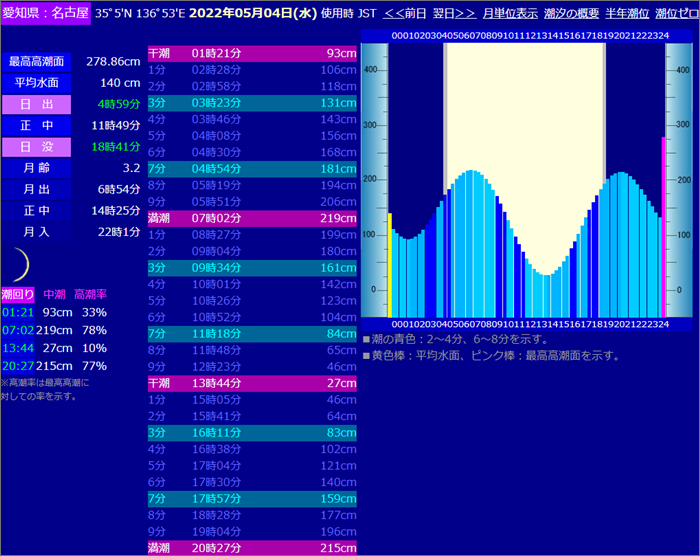The image size is (700, 556).
Task: Click the 01:21 tide time entry
Action: tap(18, 312)
